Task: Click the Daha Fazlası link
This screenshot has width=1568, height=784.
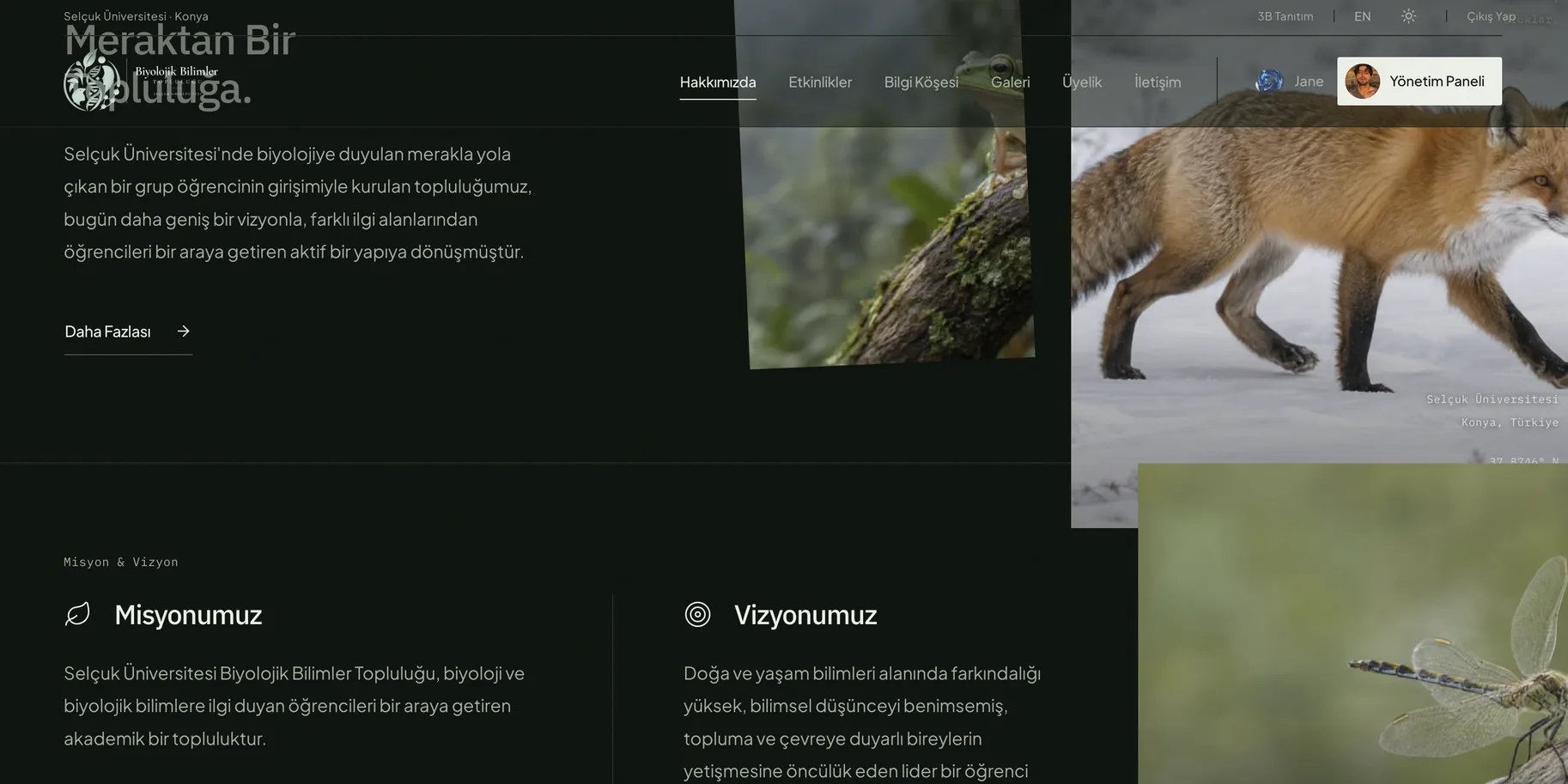Action: (x=128, y=331)
